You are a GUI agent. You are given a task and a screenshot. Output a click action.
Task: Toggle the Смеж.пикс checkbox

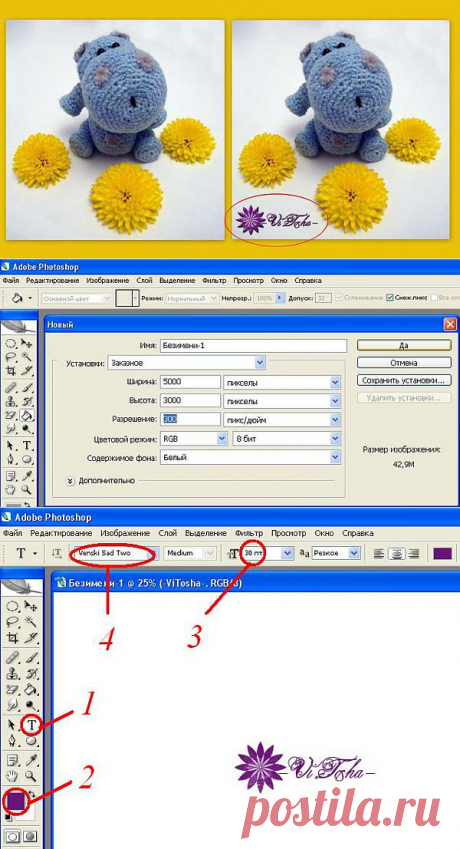[x=390, y=298]
